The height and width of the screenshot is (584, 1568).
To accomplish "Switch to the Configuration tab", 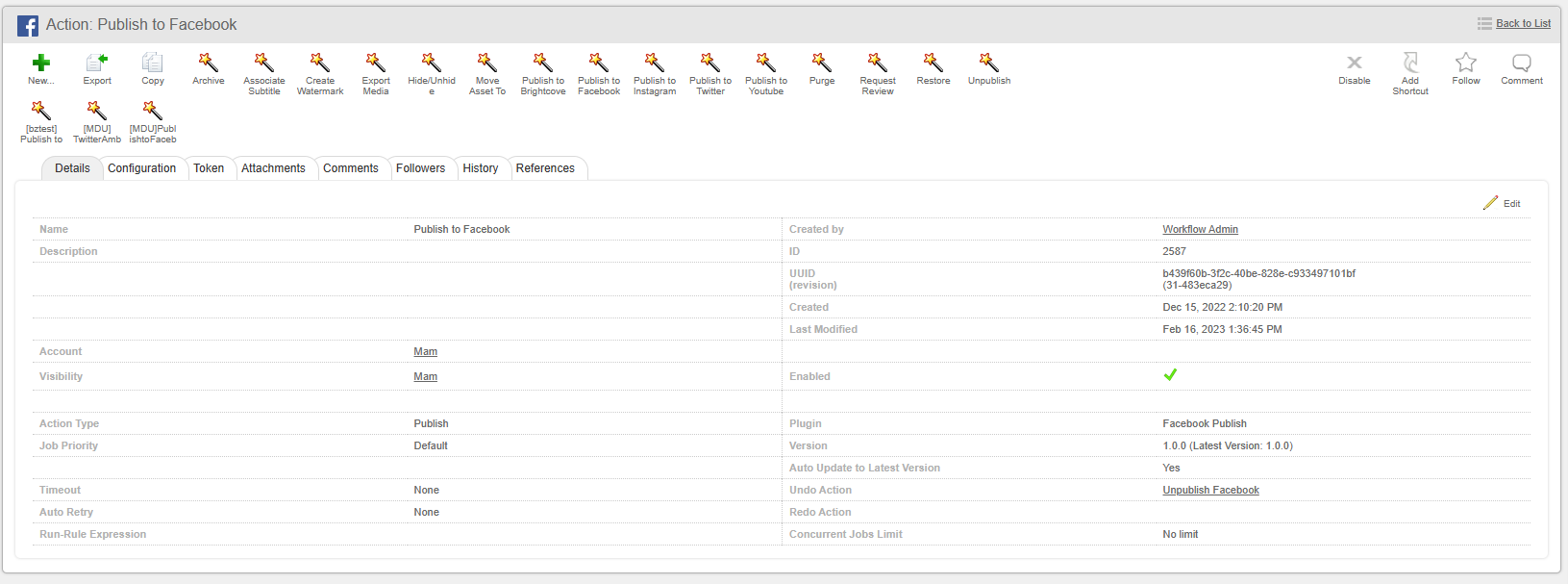I will (142, 168).
